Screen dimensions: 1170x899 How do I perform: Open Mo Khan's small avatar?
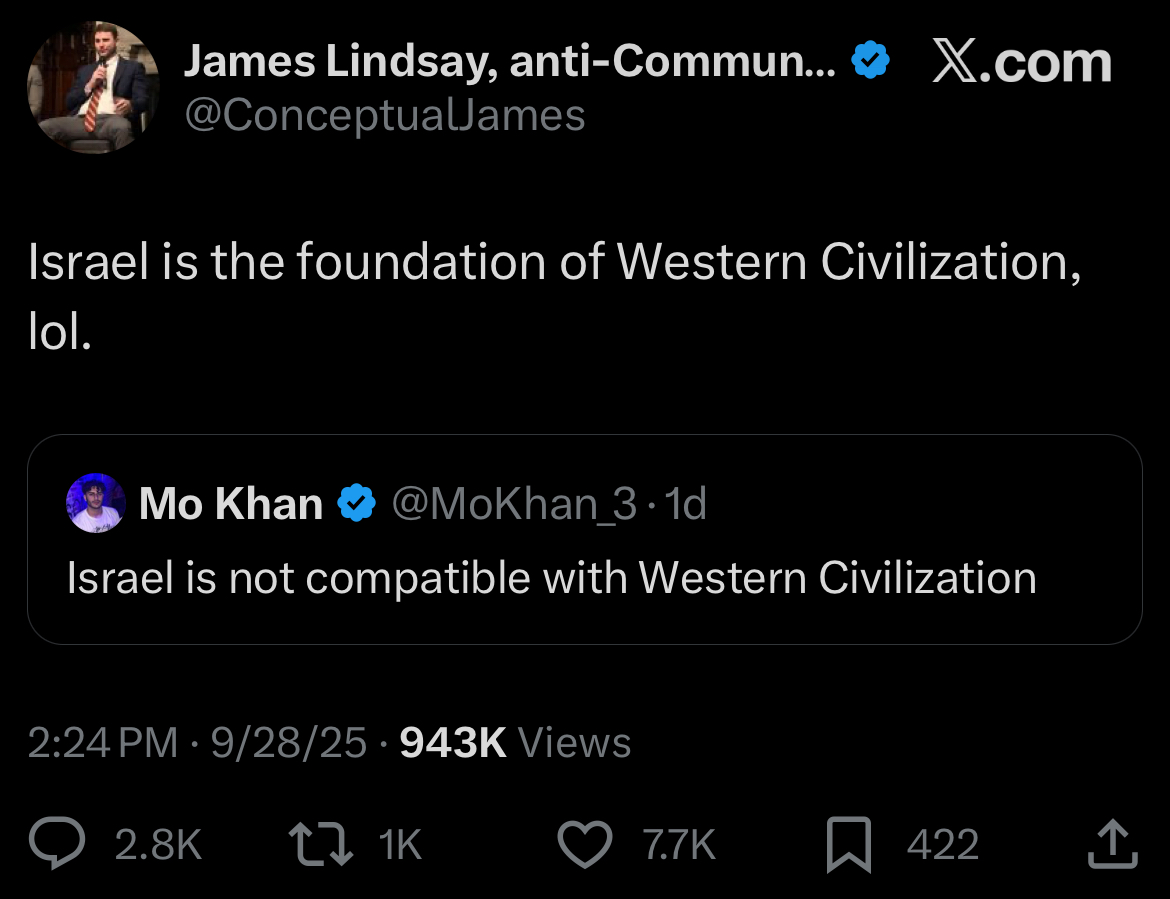coord(96,503)
